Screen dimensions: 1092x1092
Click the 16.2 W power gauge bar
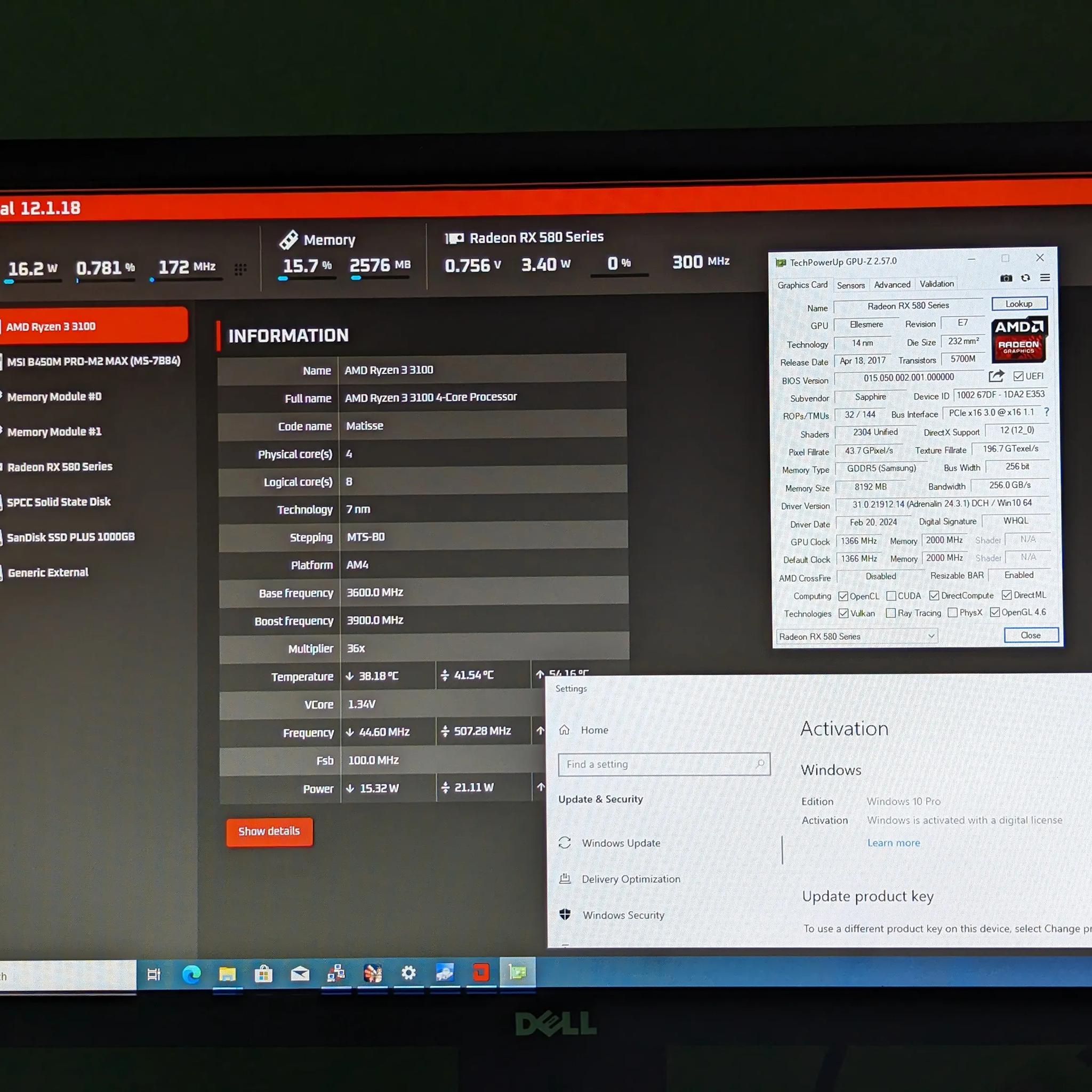[x=33, y=281]
